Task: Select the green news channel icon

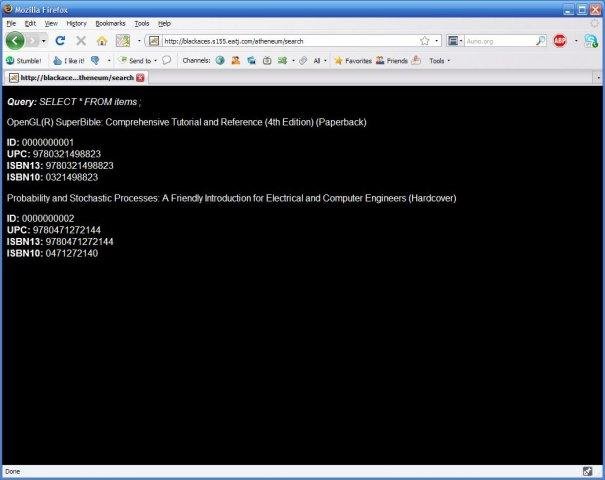Action: click(282, 60)
